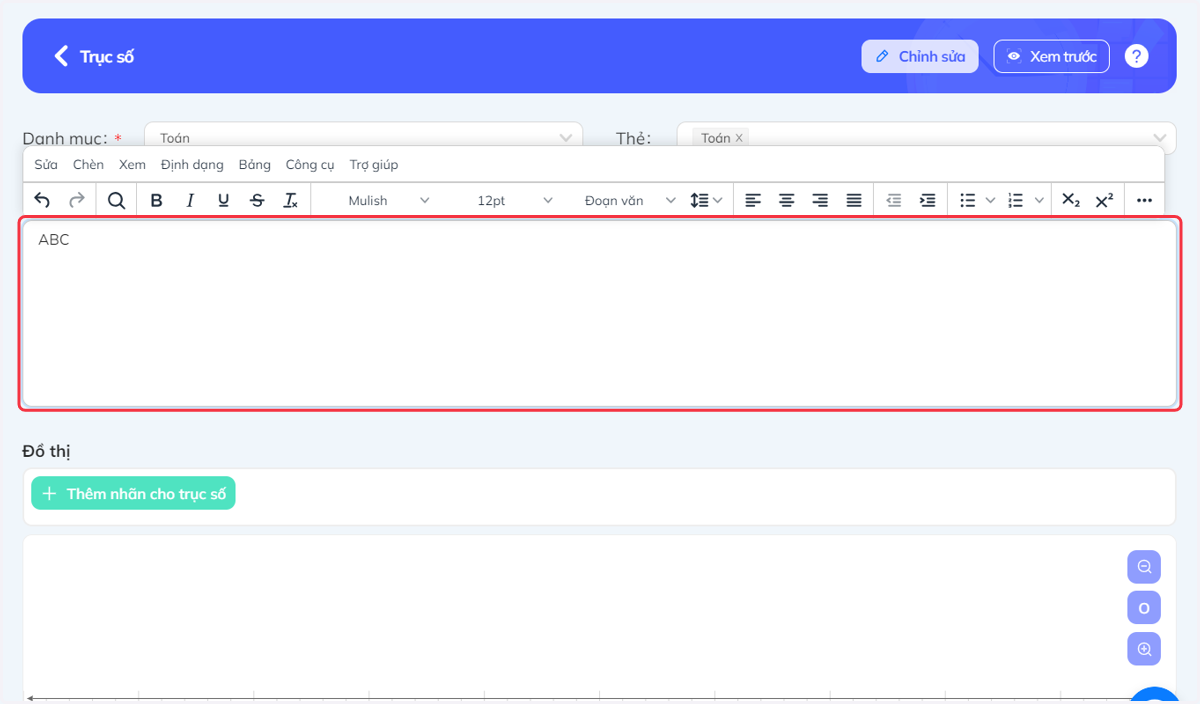
Task: Insert a bulleted list
Action: 967,200
